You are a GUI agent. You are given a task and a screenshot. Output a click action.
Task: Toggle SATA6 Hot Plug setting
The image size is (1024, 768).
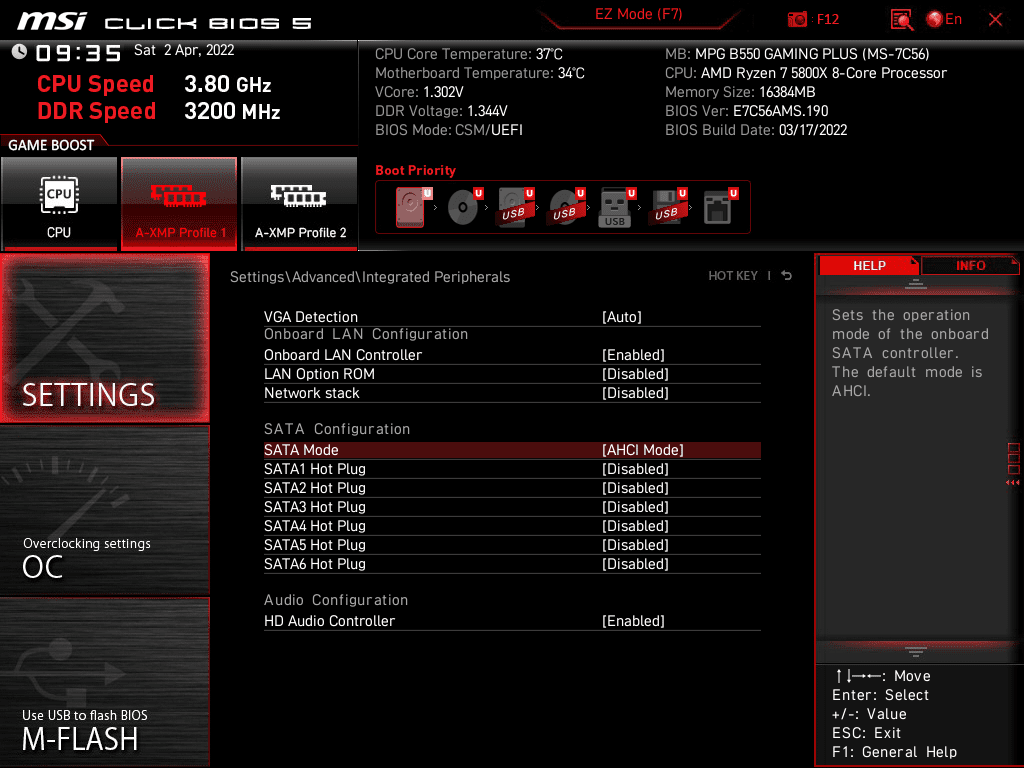pyautogui.click(x=512, y=564)
